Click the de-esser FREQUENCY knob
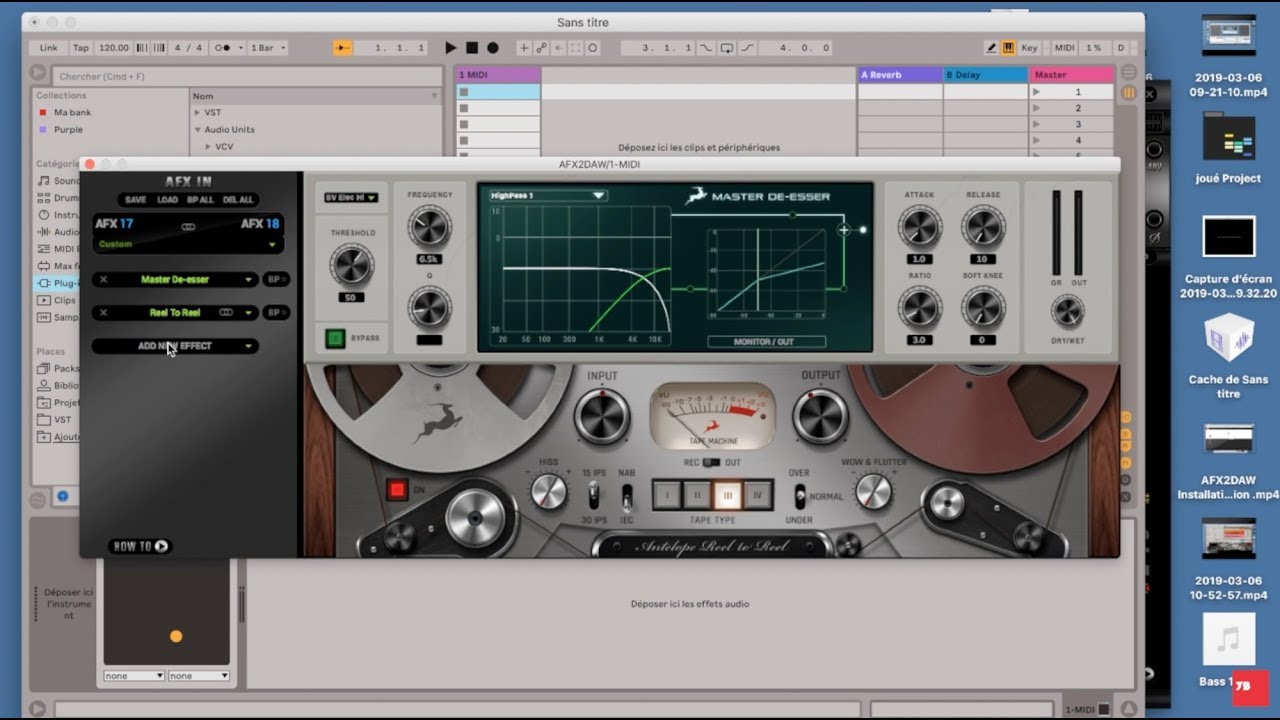This screenshot has height=720, width=1280. (429, 227)
